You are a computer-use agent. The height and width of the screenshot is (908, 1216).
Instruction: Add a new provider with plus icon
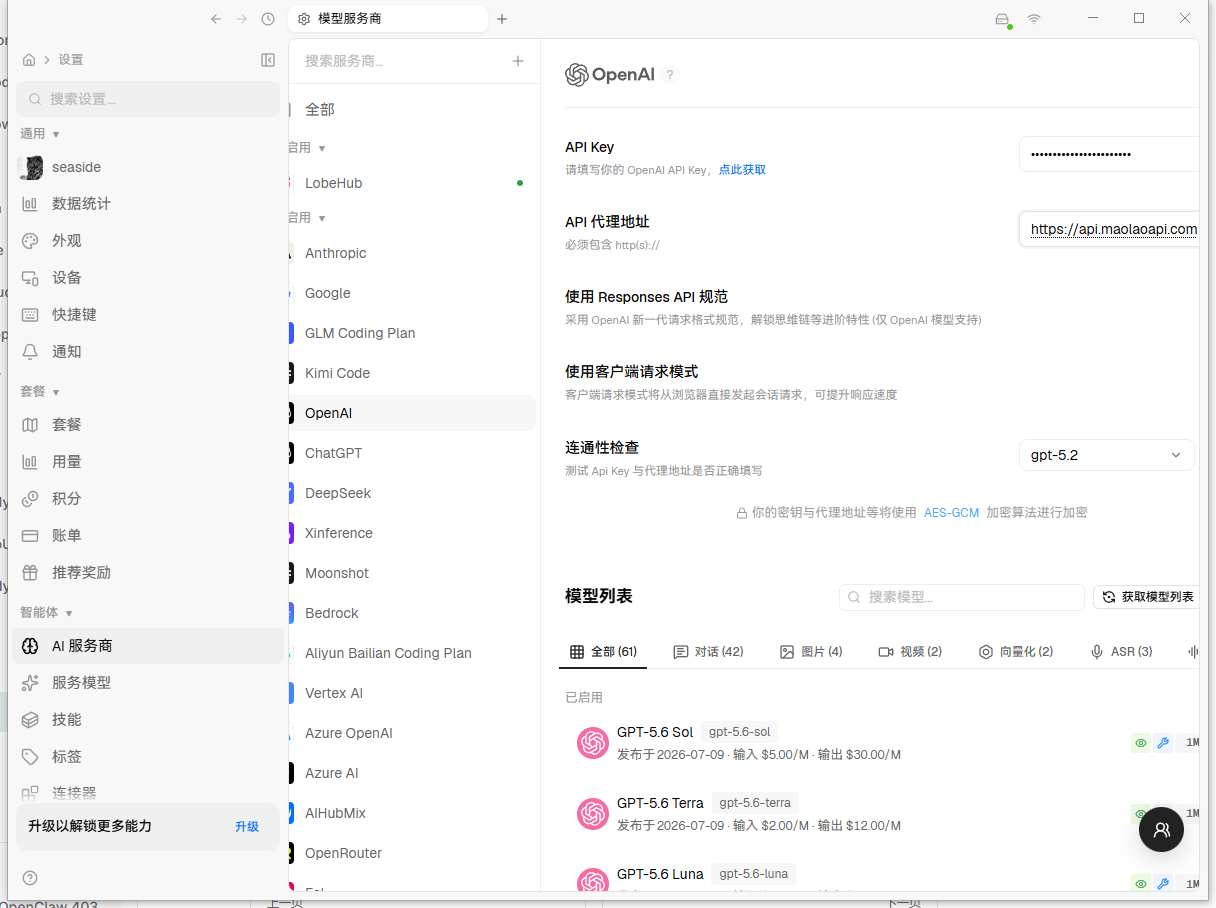[518, 61]
